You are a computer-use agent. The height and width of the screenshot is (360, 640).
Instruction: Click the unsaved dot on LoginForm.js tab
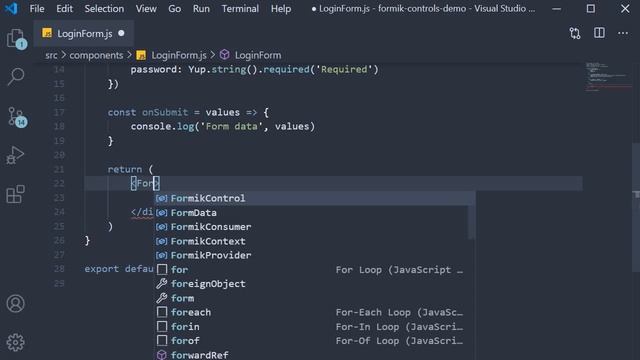pyautogui.click(x=121, y=33)
